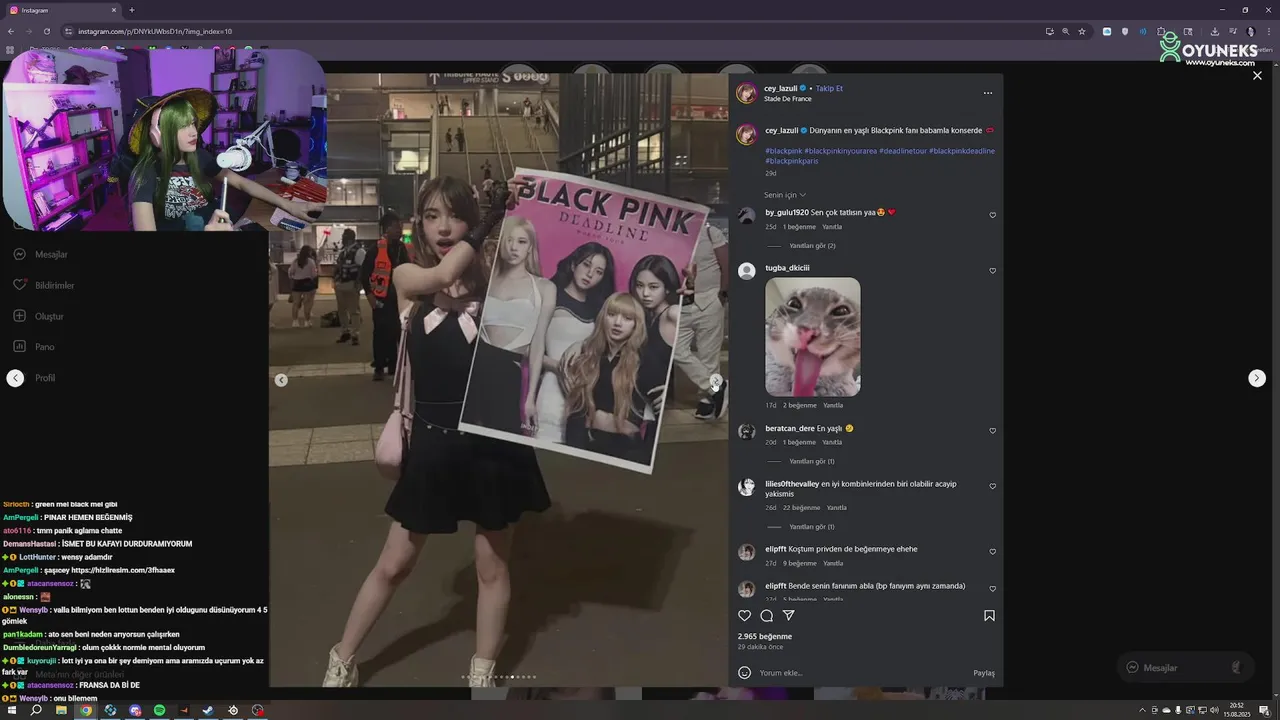Open Pano in the Instagram sidebar
This screenshot has width=1280, height=720.
pyautogui.click(x=33, y=347)
